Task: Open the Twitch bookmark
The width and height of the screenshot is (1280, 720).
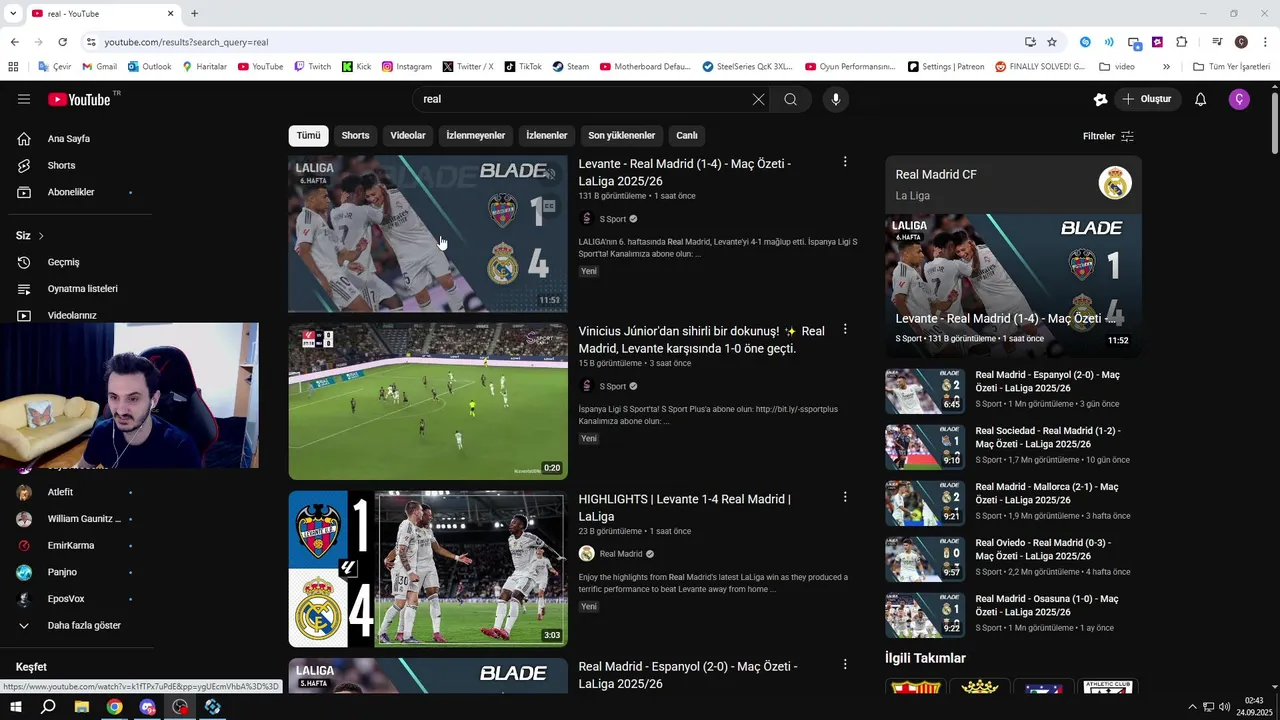Action: tap(312, 67)
